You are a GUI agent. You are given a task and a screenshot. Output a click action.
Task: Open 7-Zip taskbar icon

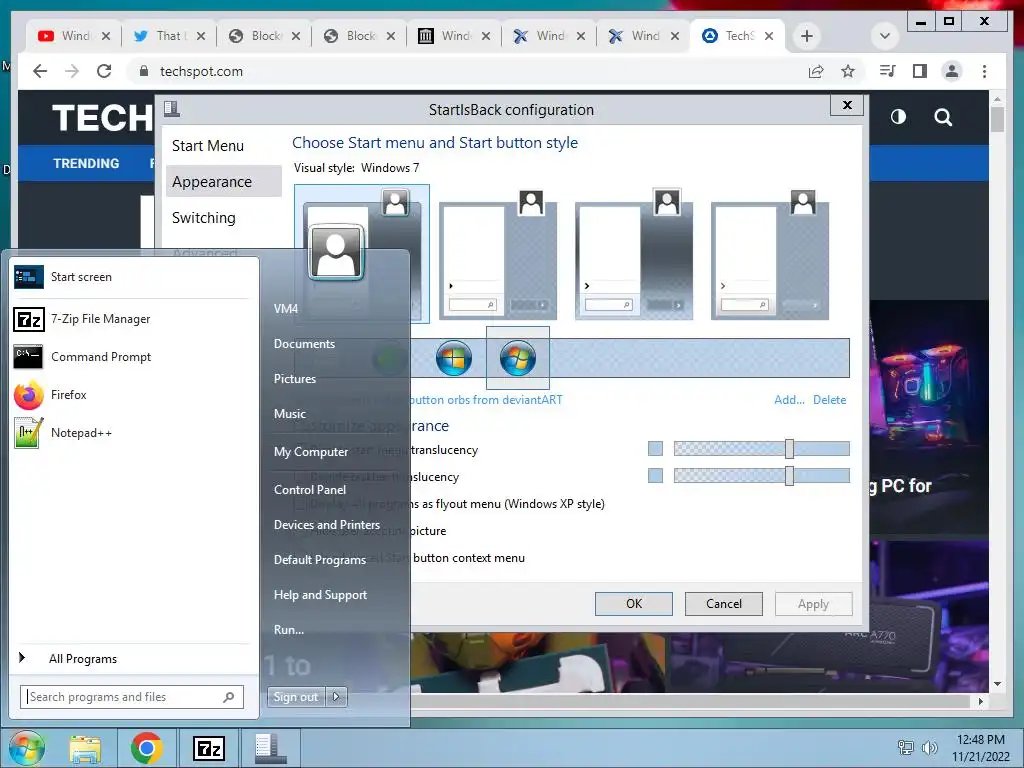tap(209, 748)
